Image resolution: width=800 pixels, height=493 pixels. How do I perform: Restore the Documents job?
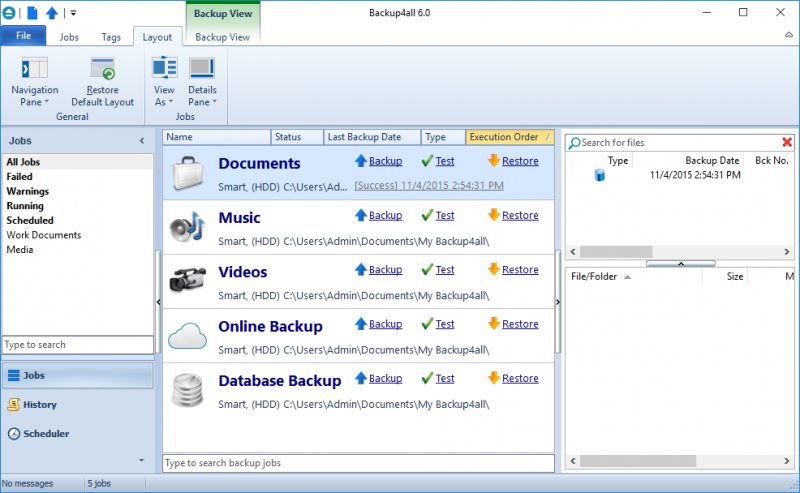coord(513,161)
